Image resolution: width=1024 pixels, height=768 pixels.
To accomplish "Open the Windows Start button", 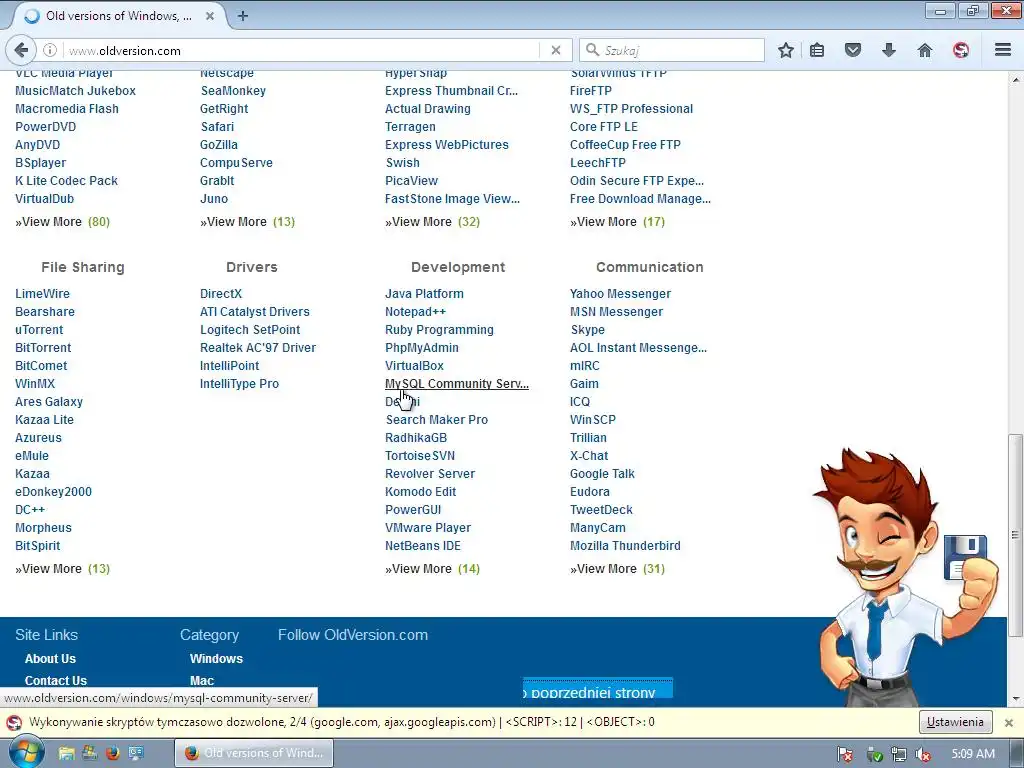I will tap(26, 753).
